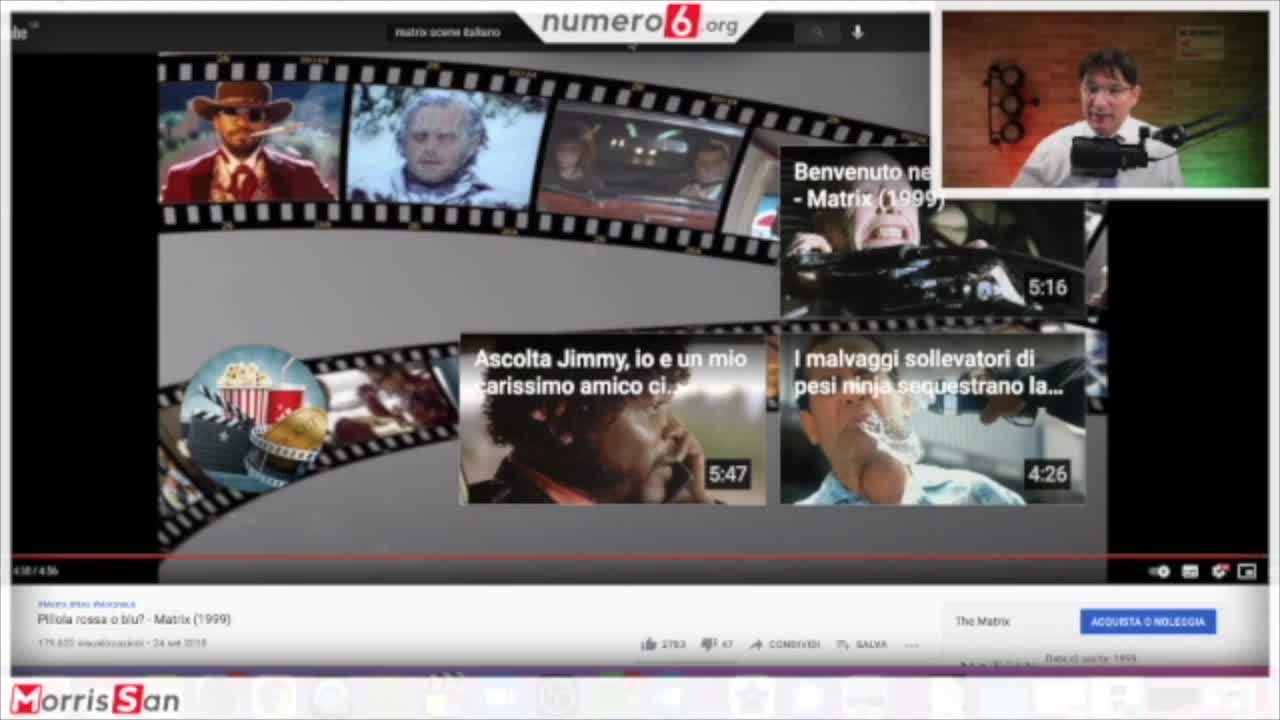1280x720 pixels.
Task: Click the ACQUISTA O NOLEGGIA button
Action: coord(1148,621)
